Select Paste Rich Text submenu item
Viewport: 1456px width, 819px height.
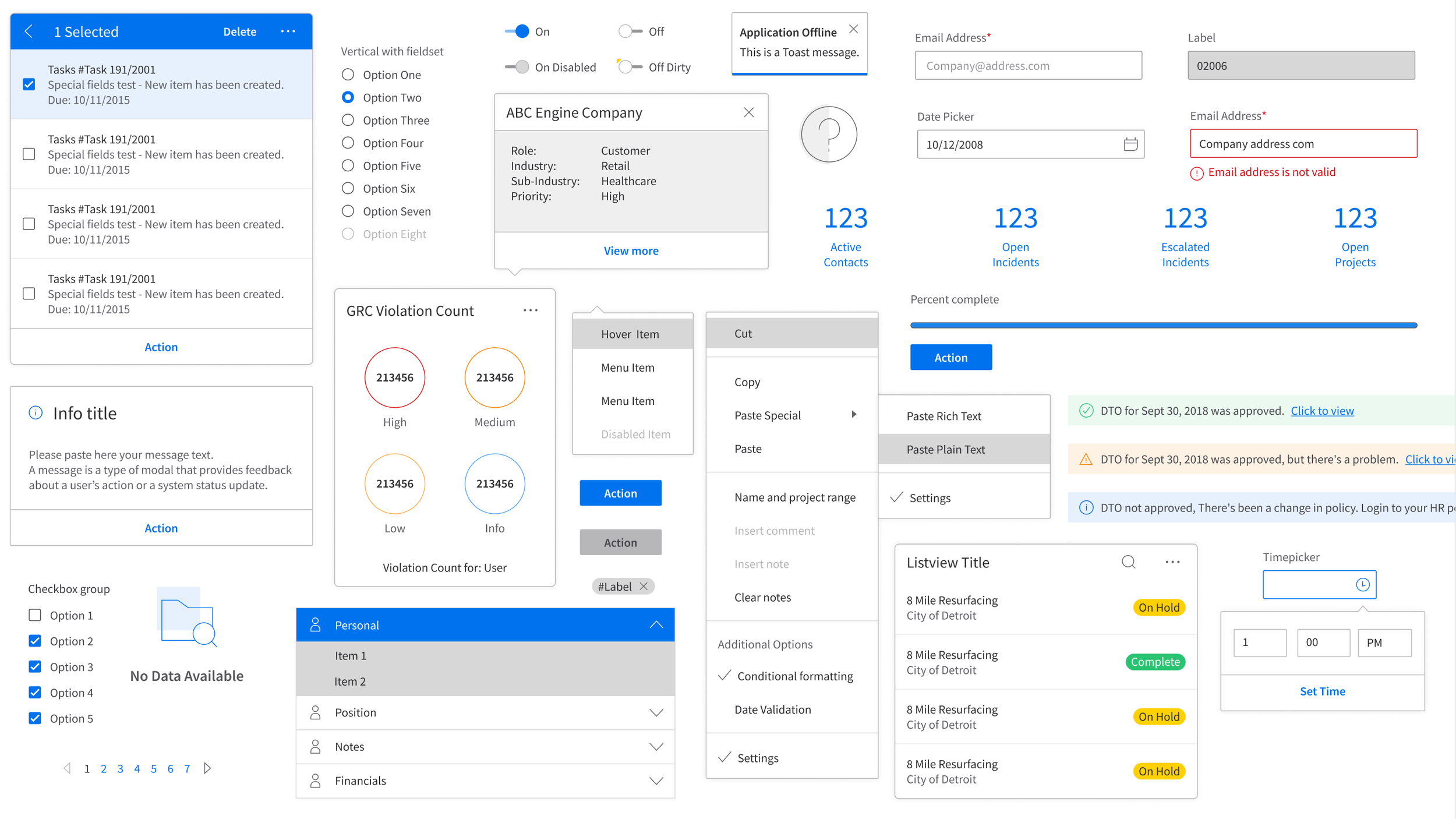[964, 416]
